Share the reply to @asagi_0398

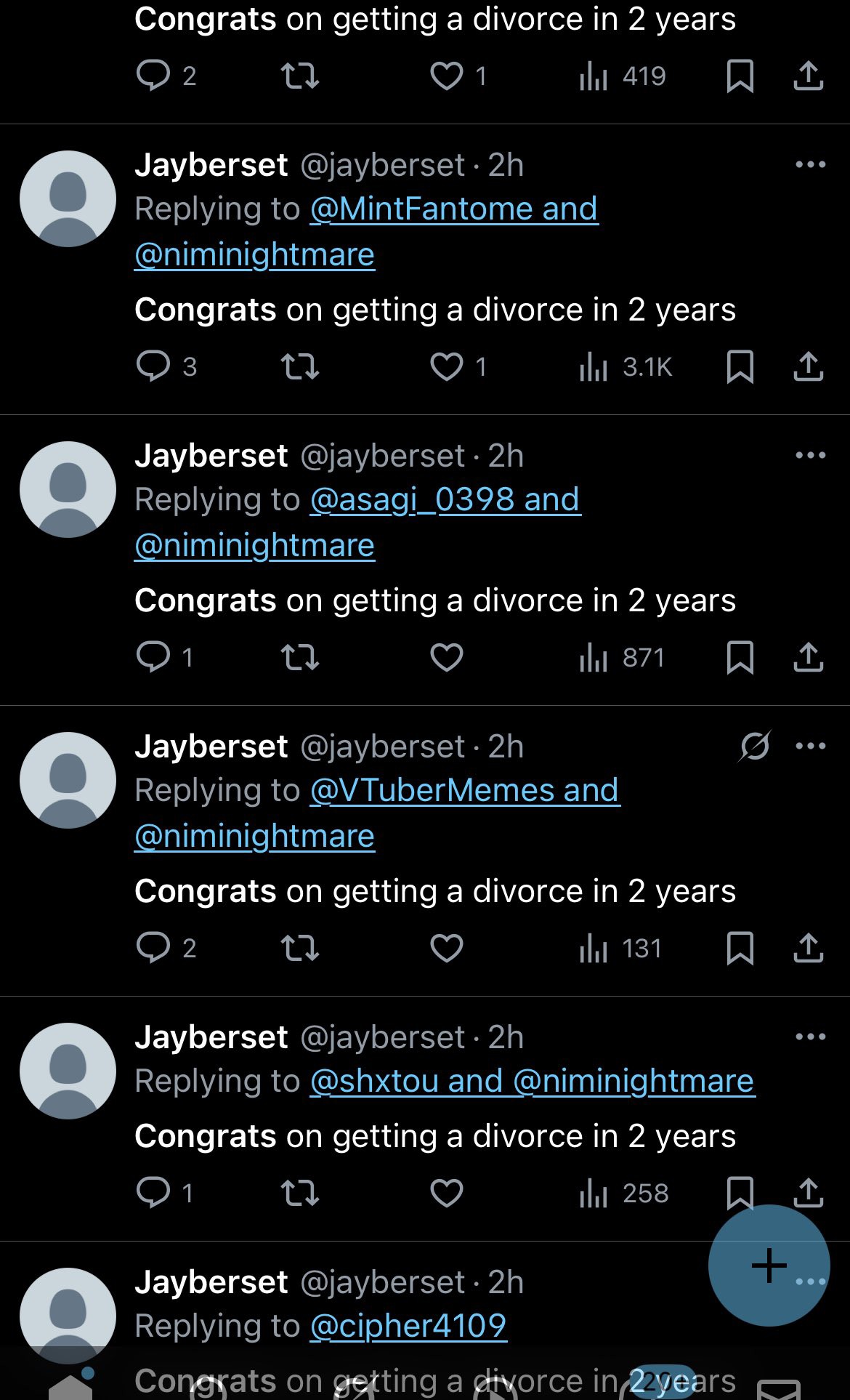[x=808, y=657]
